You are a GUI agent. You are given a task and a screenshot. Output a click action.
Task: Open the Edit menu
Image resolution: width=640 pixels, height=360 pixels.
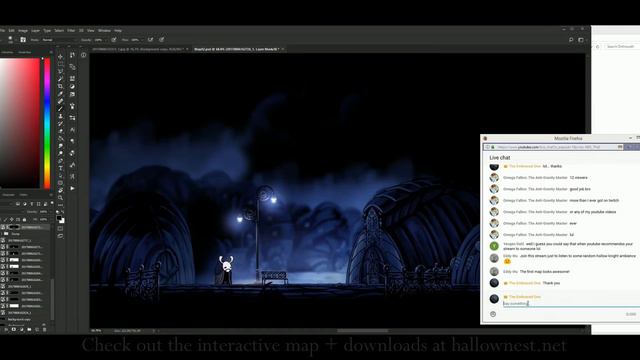(x=11, y=31)
